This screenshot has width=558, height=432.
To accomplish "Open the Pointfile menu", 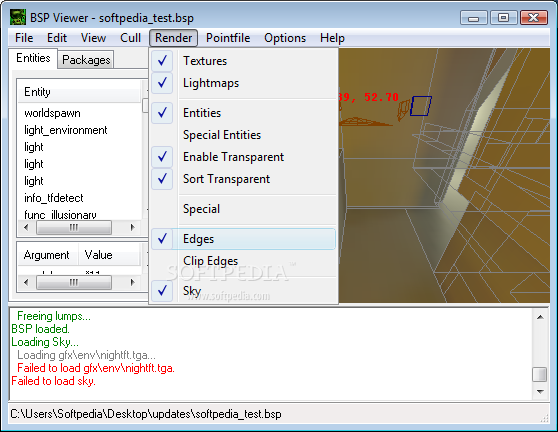I will pyautogui.click(x=228, y=38).
